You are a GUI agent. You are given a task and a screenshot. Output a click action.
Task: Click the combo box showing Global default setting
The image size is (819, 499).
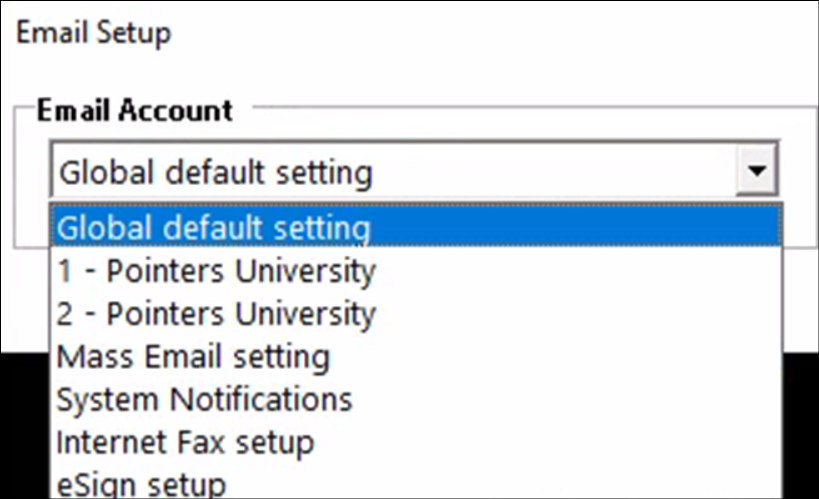392,172
